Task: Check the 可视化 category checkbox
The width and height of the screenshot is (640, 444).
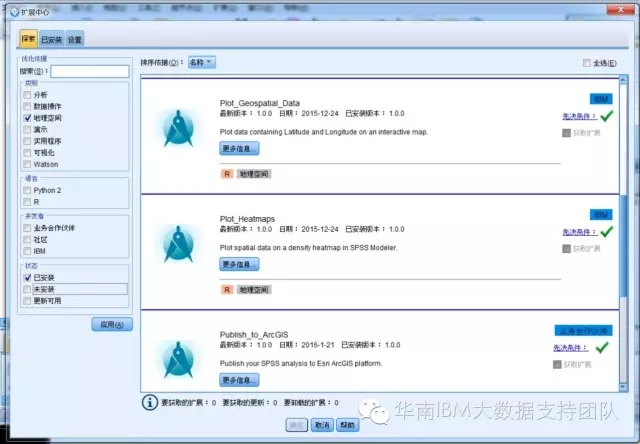Action: pyautogui.click(x=27, y=153)
